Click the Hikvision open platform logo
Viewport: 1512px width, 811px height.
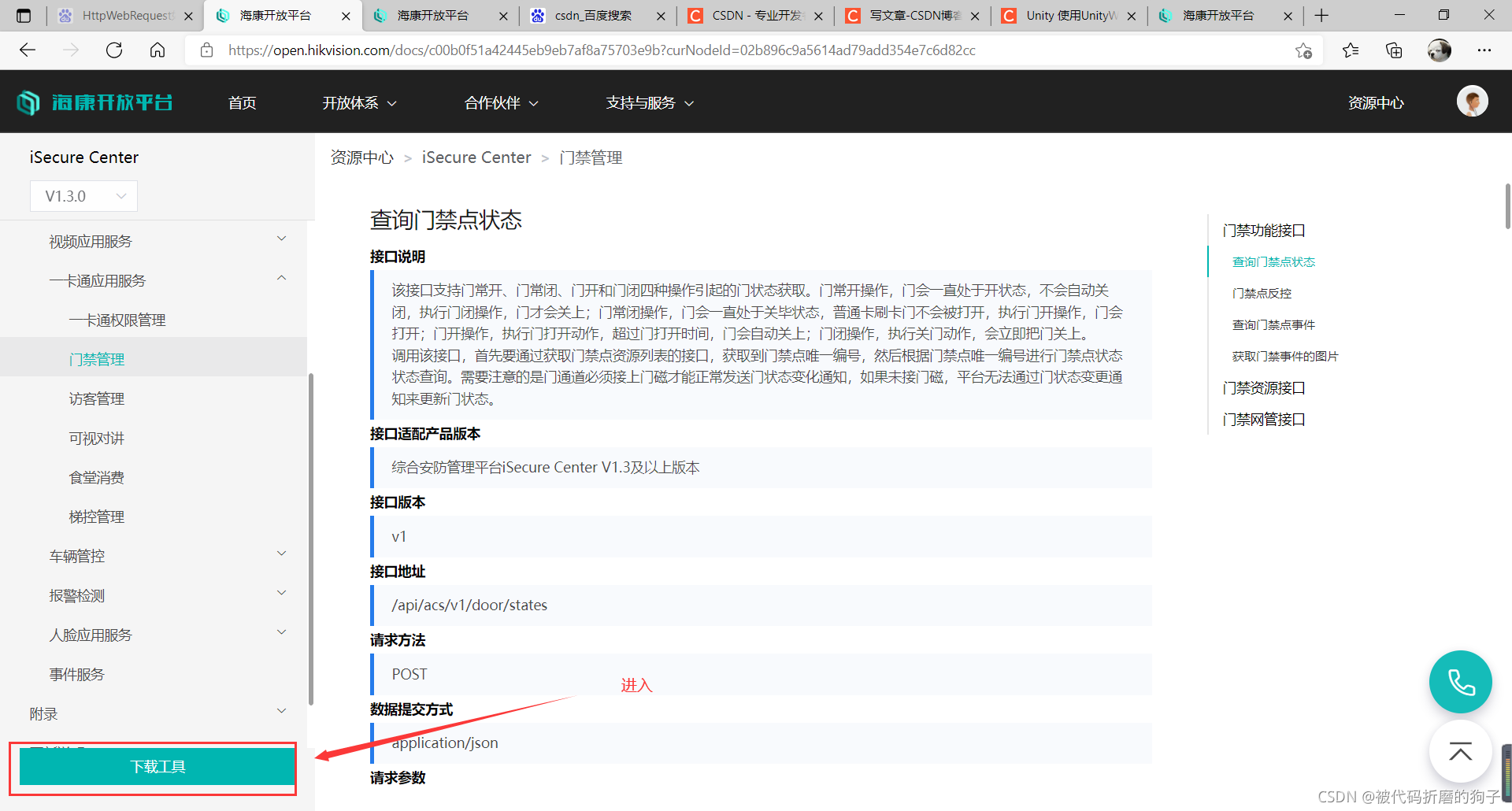tap(94, 102)
